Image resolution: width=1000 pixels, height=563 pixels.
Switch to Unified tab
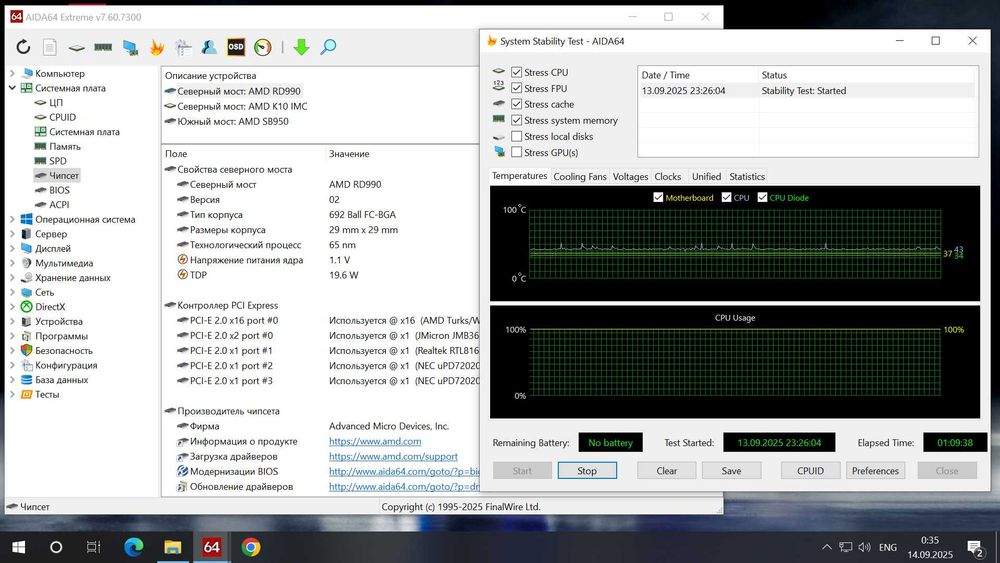[707, 177]
